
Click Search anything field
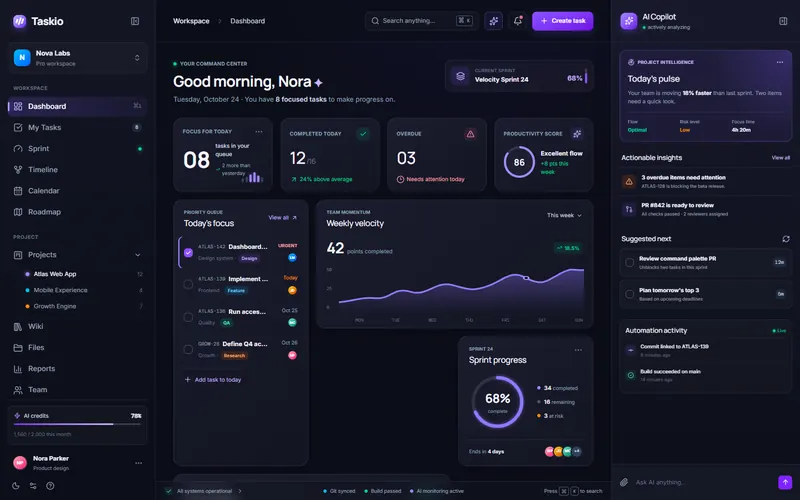click(421, 21)
